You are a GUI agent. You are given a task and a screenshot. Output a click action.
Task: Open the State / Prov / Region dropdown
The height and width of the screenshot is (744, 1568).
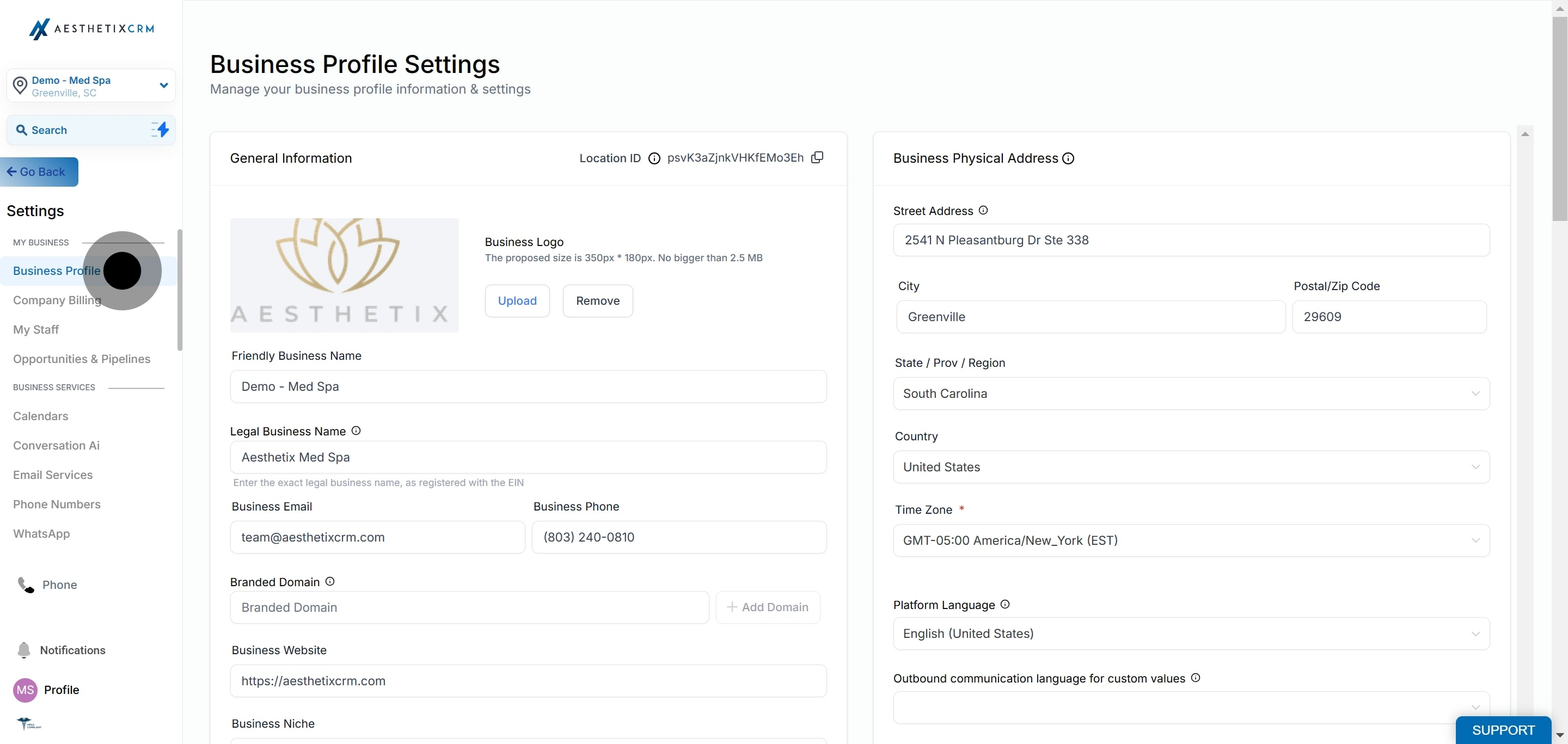tap(1191, 393)
